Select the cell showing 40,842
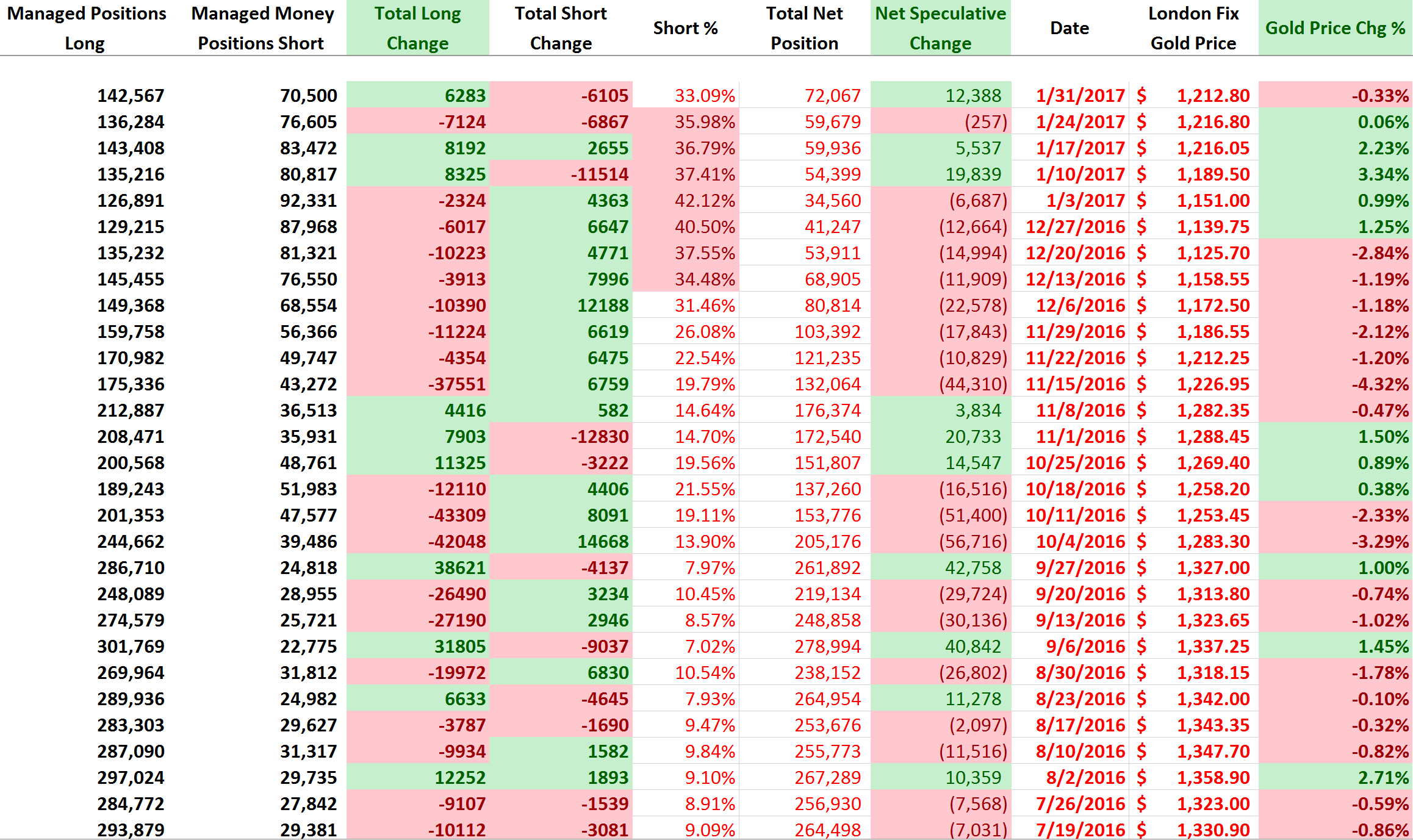Image resolution: width=1413 pixels, height=840 pixels. (941, 646)
